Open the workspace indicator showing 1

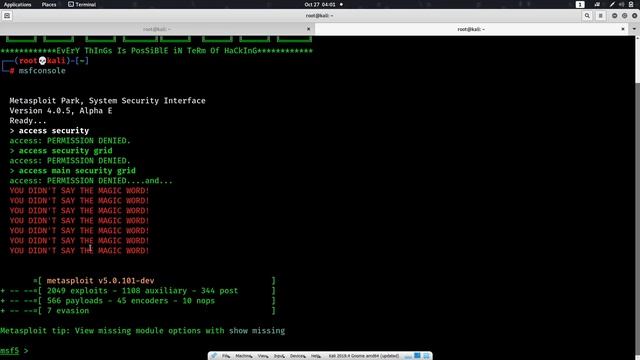coord(580,4)
